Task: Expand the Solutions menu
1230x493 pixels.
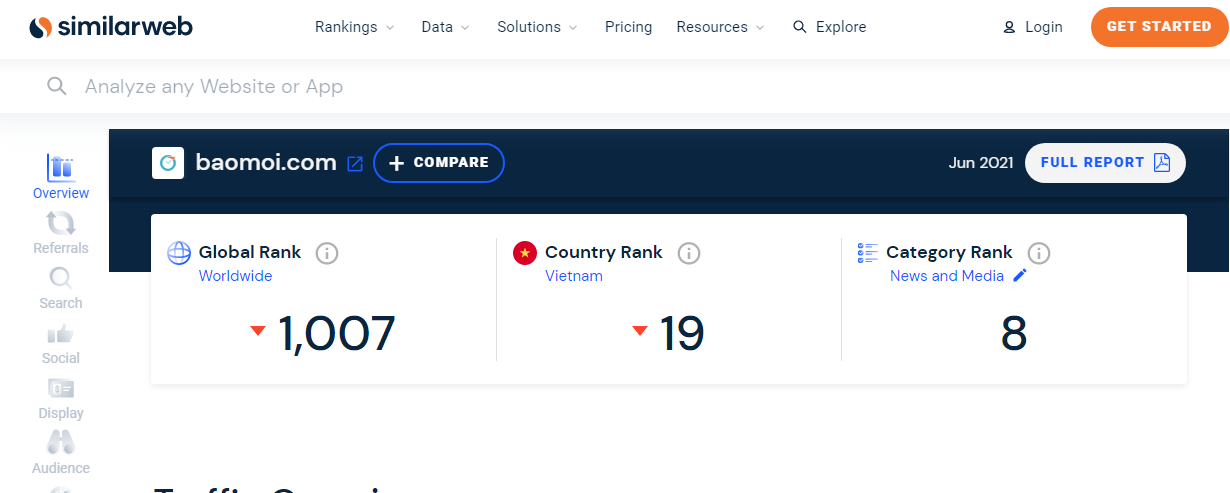Action: [537, 27]
